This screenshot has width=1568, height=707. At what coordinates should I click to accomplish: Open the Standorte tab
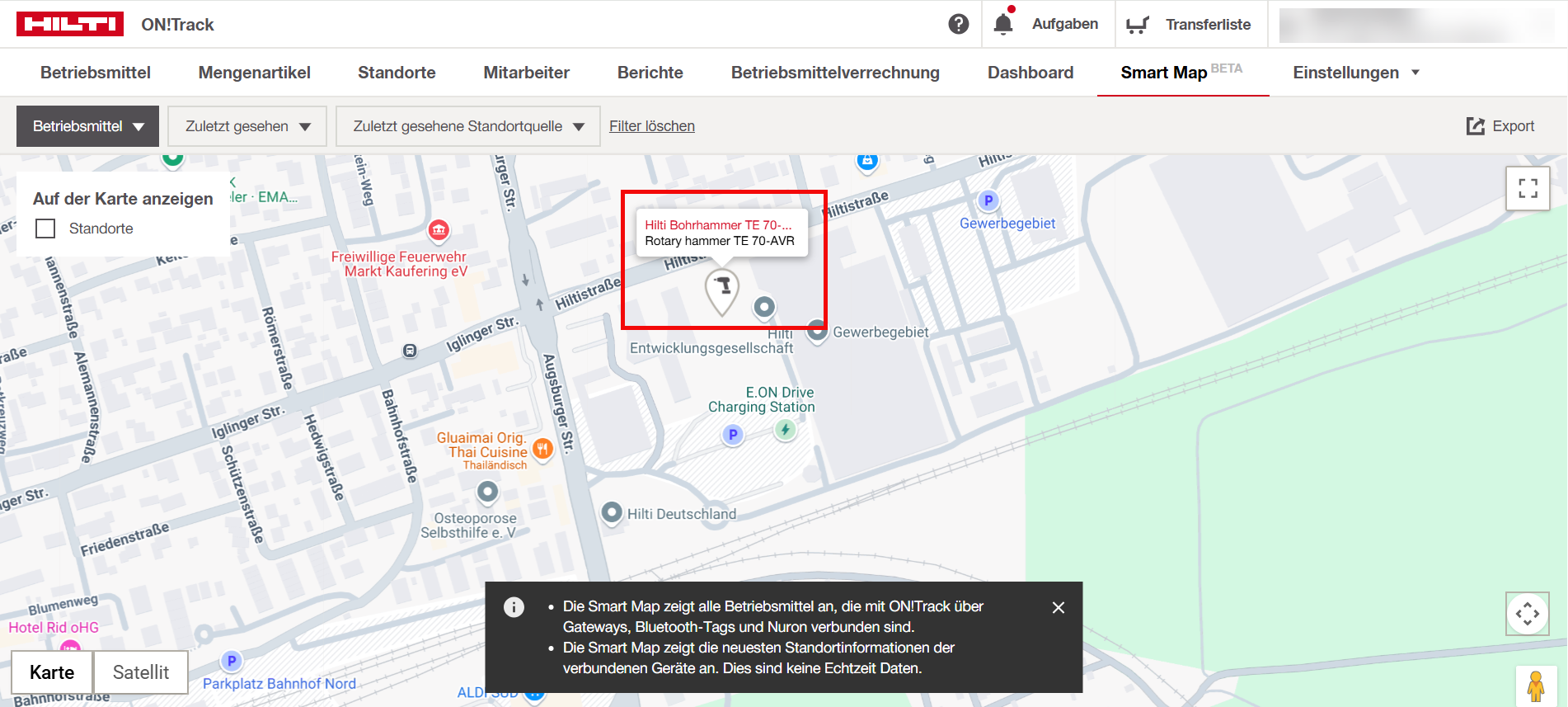coord(397,73)
